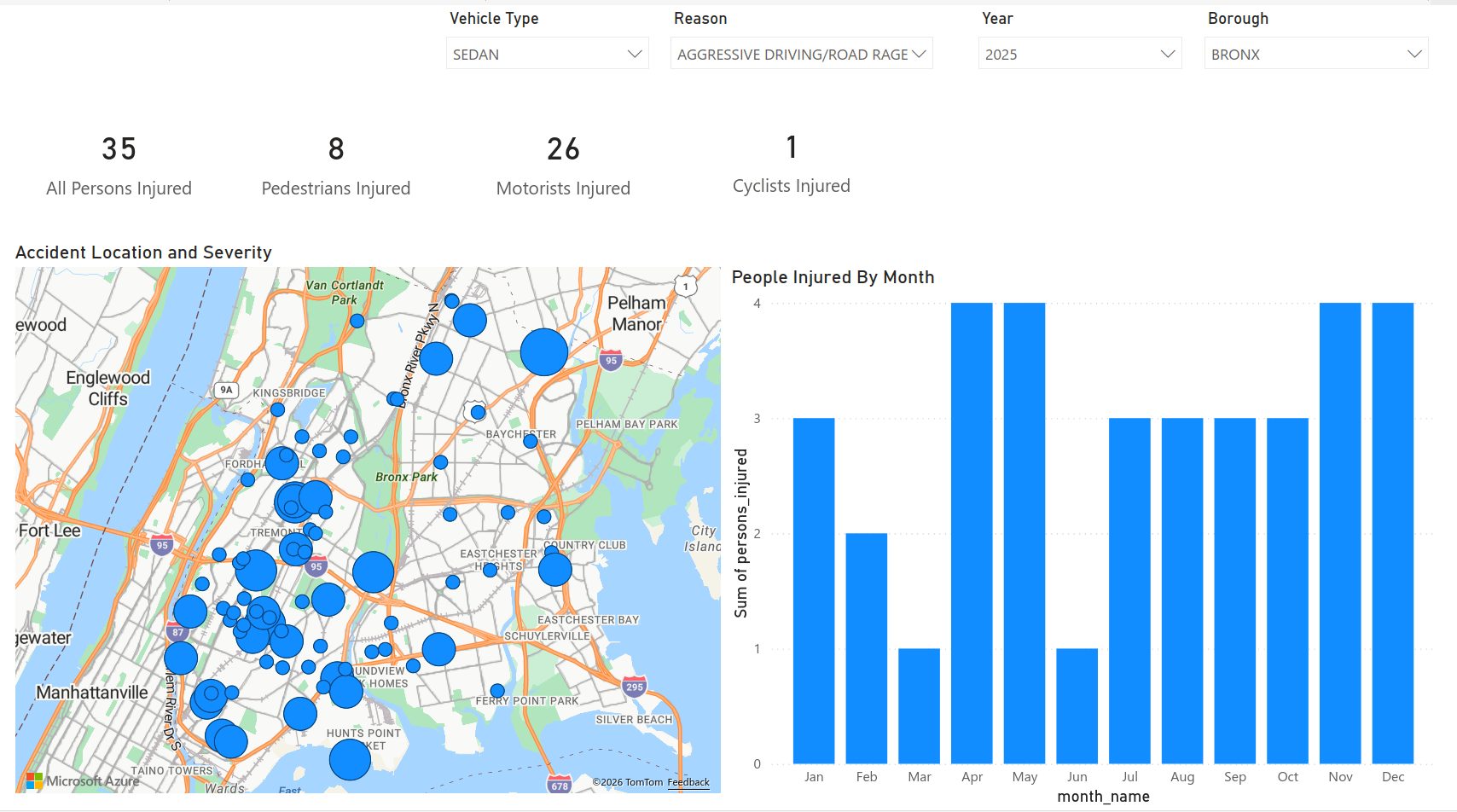
Task: Click the Reason dropdown chevron arrow
Action: click(919, 54)
